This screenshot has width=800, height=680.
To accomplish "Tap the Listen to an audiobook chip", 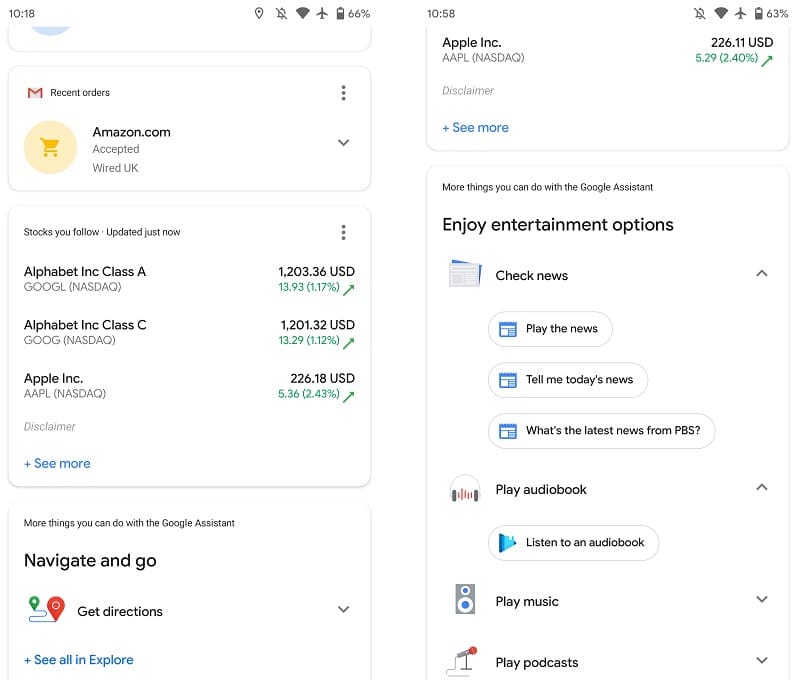I will point(573,543).
